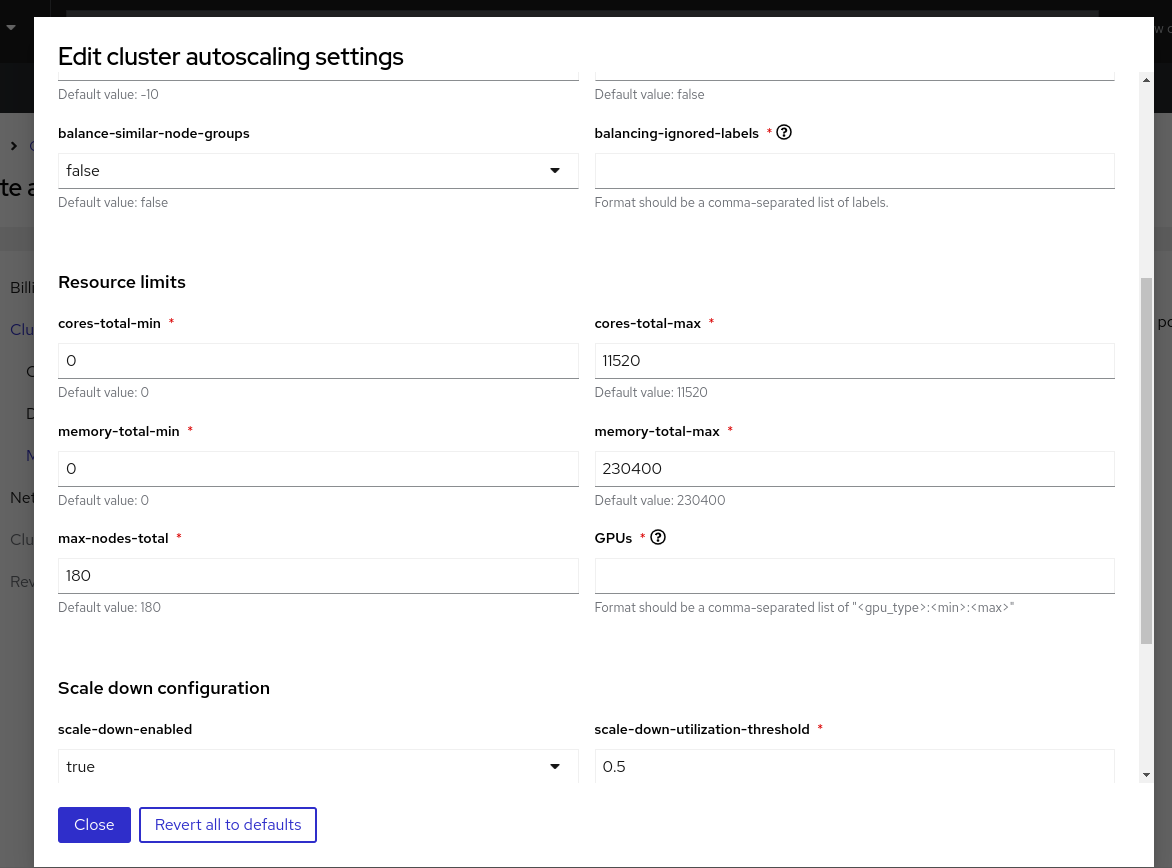The height and width of the screenshot is (868, 1172).
Task: Click scroll-down arrow at scrollbar bottom
Action: (x=1146, y=775)
